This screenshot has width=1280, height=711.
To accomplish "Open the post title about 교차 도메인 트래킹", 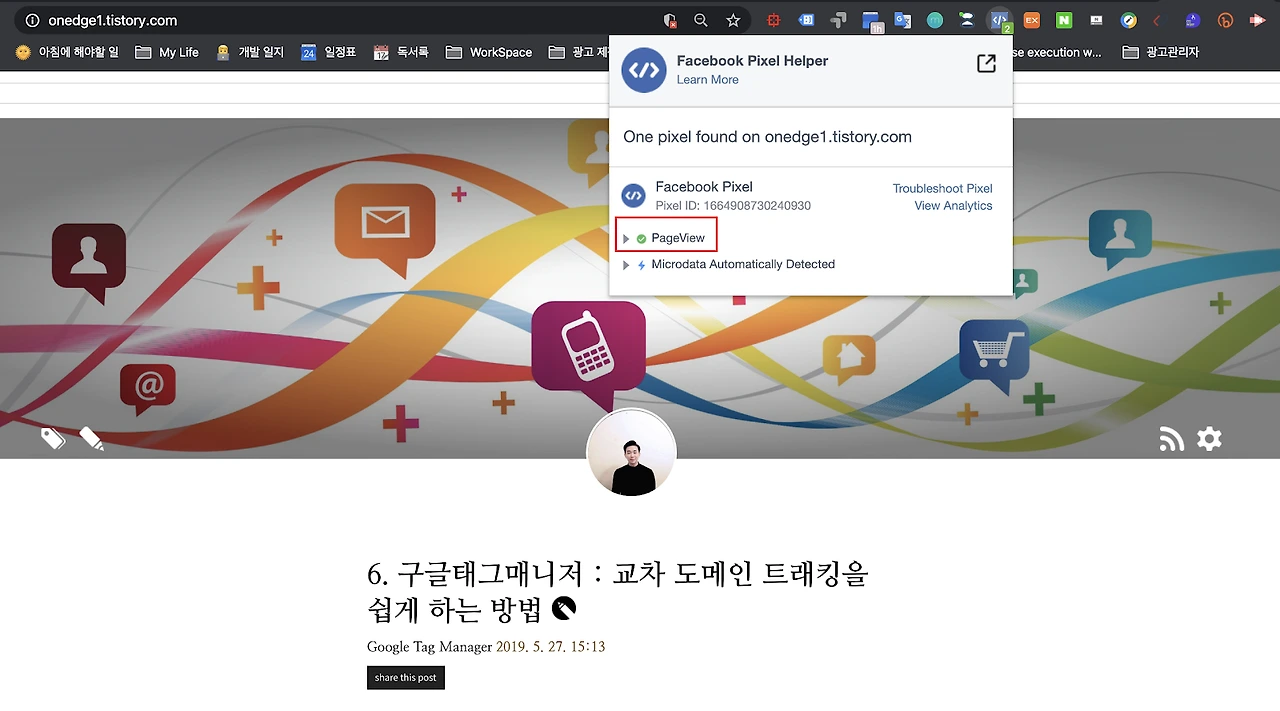I will (x=618, y=590).
